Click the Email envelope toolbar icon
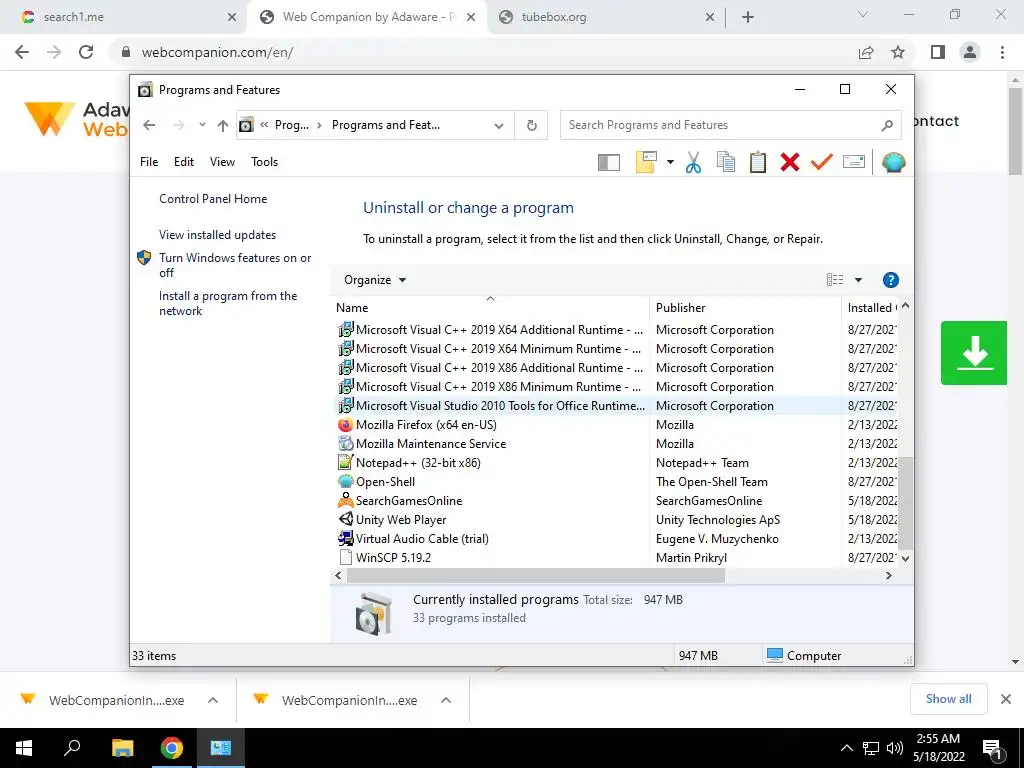Image resolution: width=1024 pixels, height=768 pixels. point(854,162)
